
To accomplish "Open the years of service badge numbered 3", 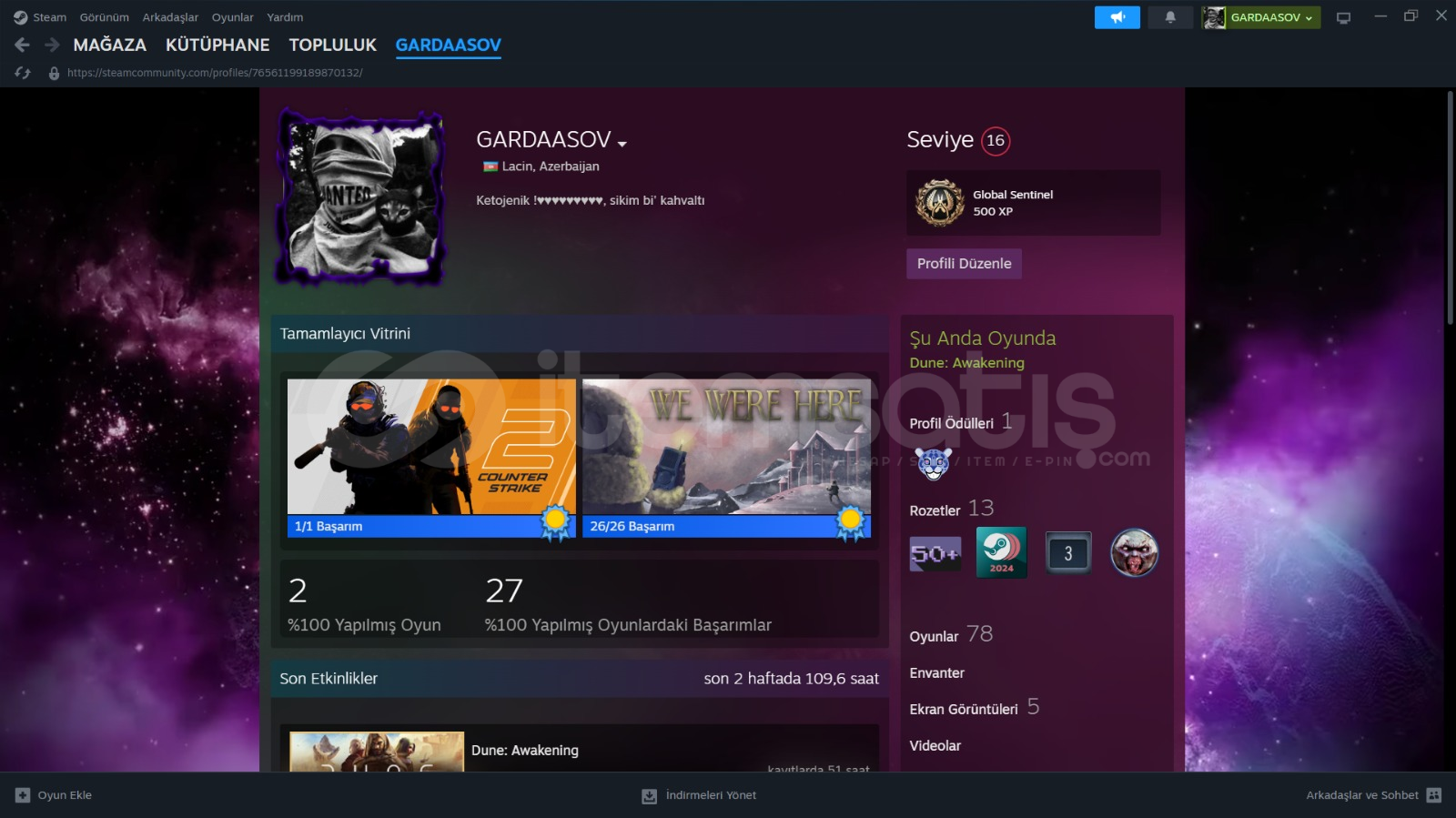I will 1068,552.
